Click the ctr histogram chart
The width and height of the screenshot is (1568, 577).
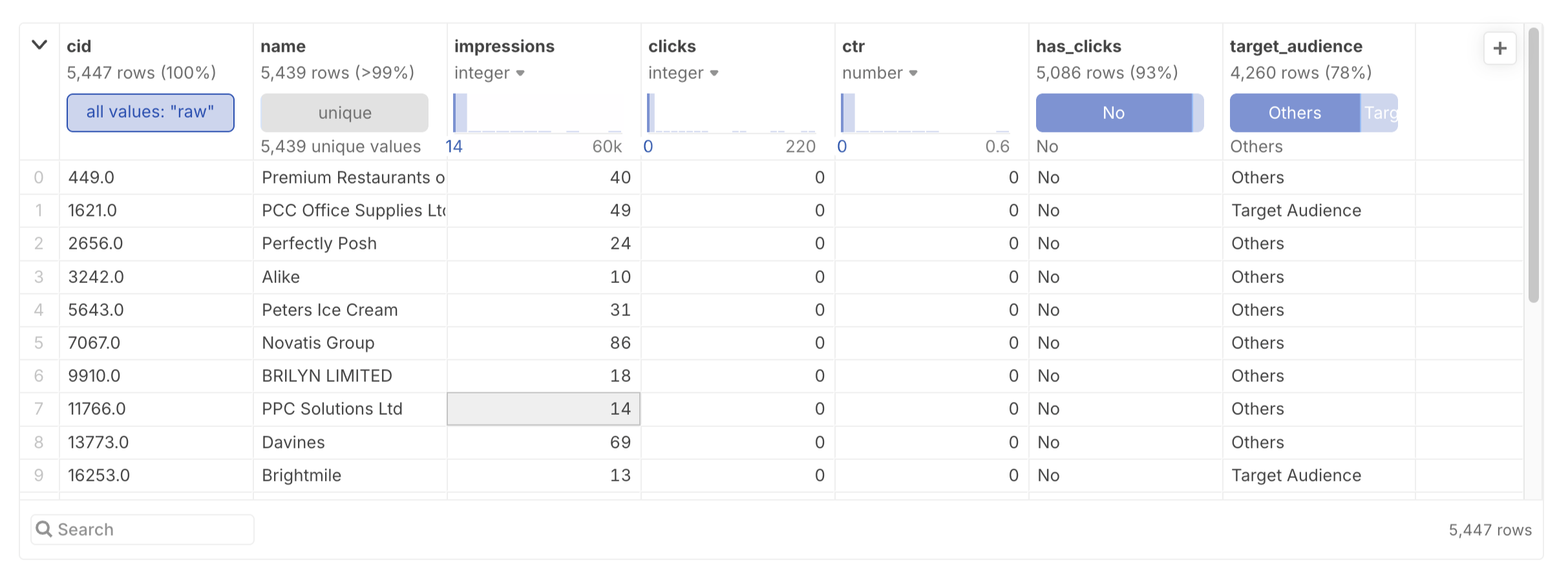pyautogui.click(x=925, y=113)
